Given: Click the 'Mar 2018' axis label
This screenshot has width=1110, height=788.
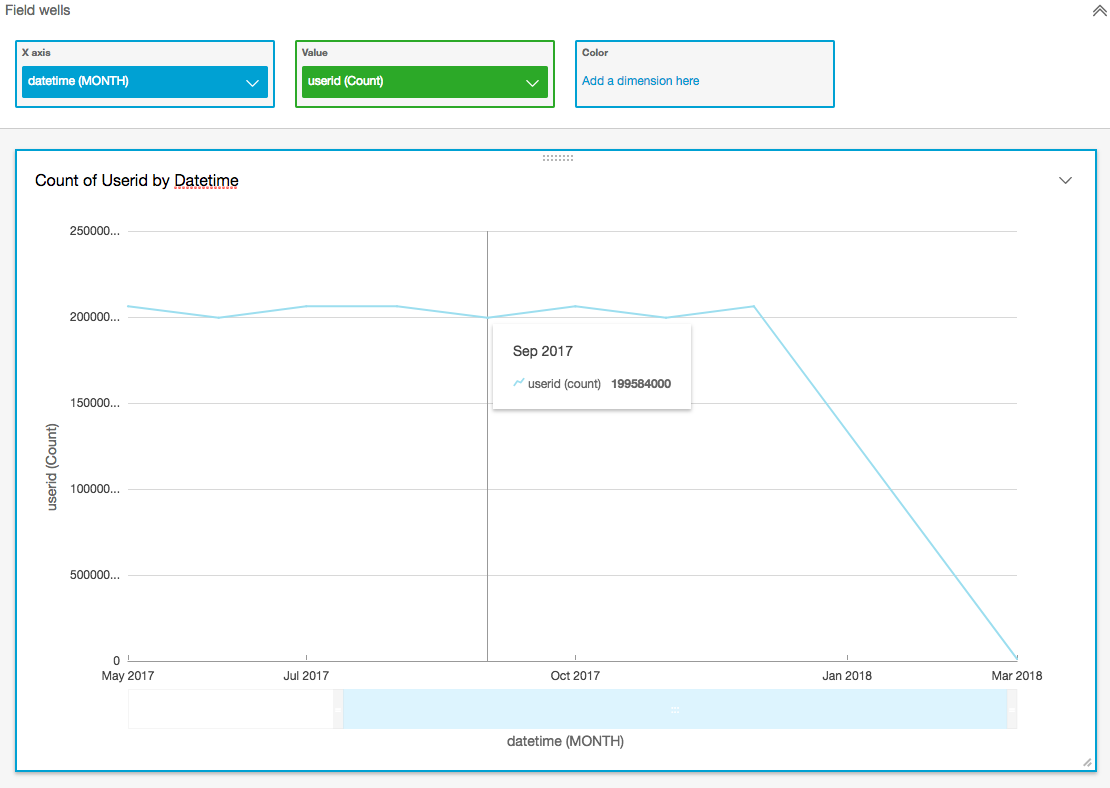Looking at the screenshot, I should click(1017, 675).
